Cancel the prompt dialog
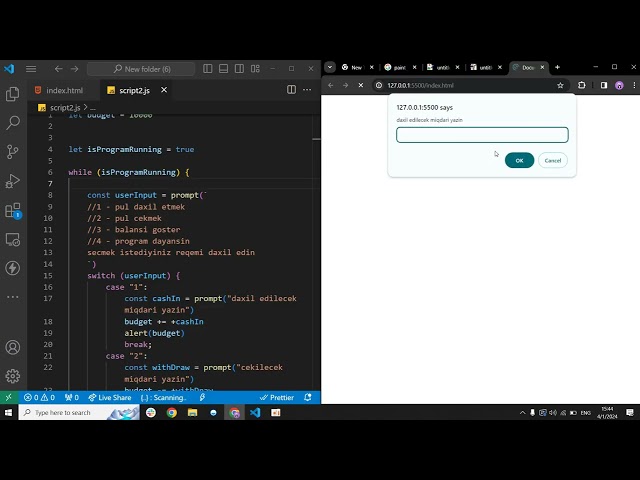Screen dimensions: 640x480 pos(553,160)
